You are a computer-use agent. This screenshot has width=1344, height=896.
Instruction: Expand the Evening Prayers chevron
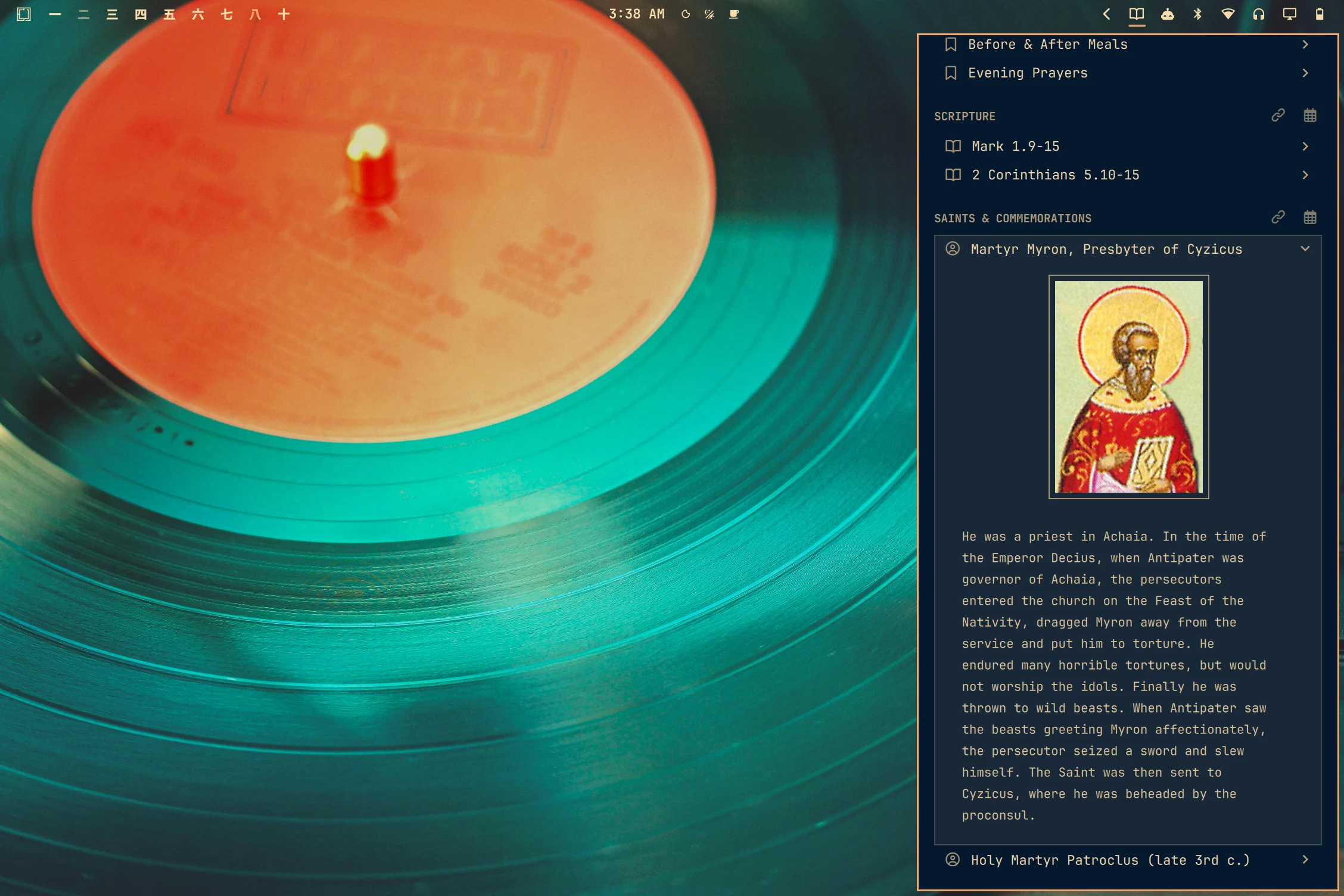click(x=1305, y=73)
